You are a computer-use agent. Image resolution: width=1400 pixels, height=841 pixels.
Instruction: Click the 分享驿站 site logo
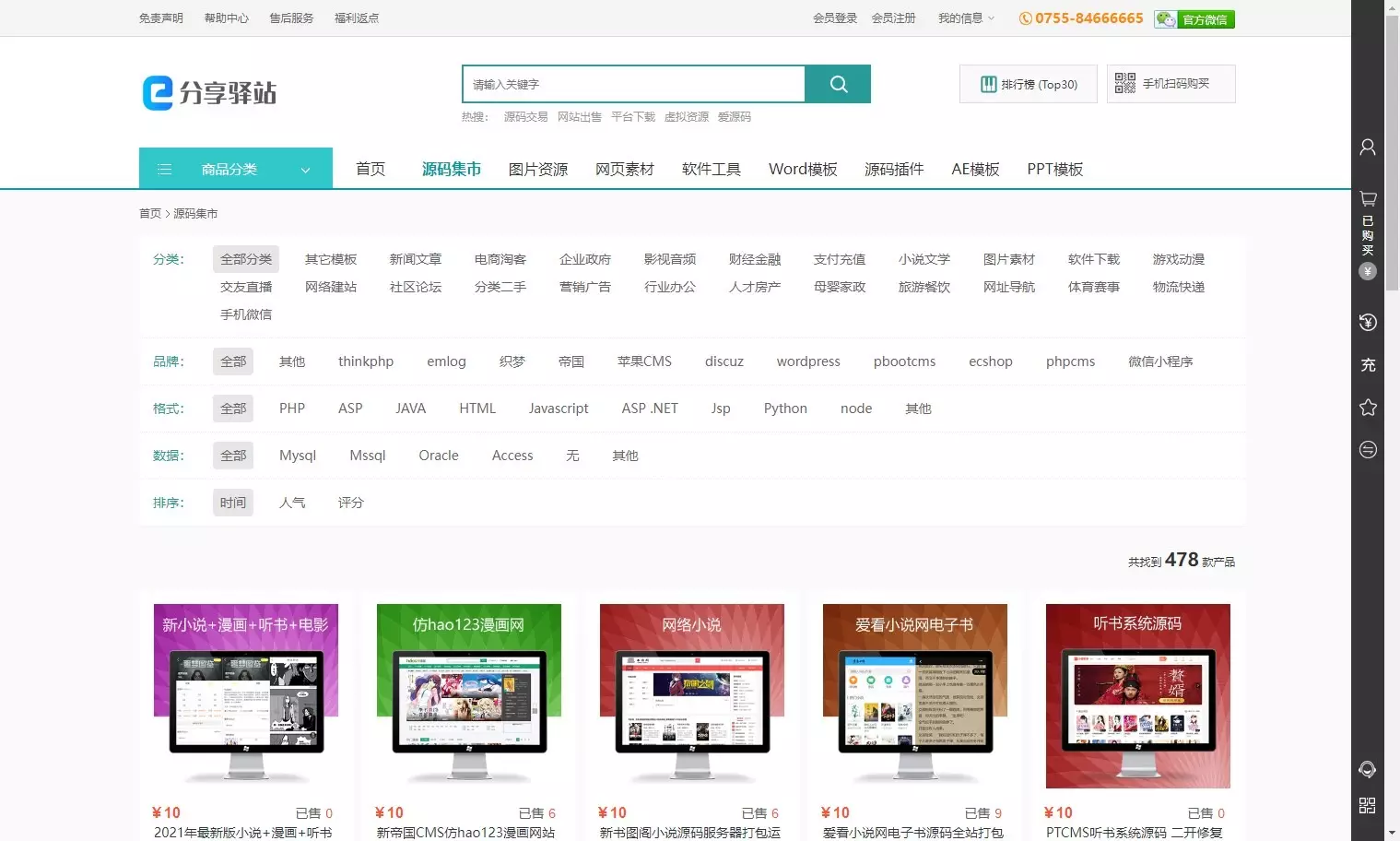click(x=209, y=93)
